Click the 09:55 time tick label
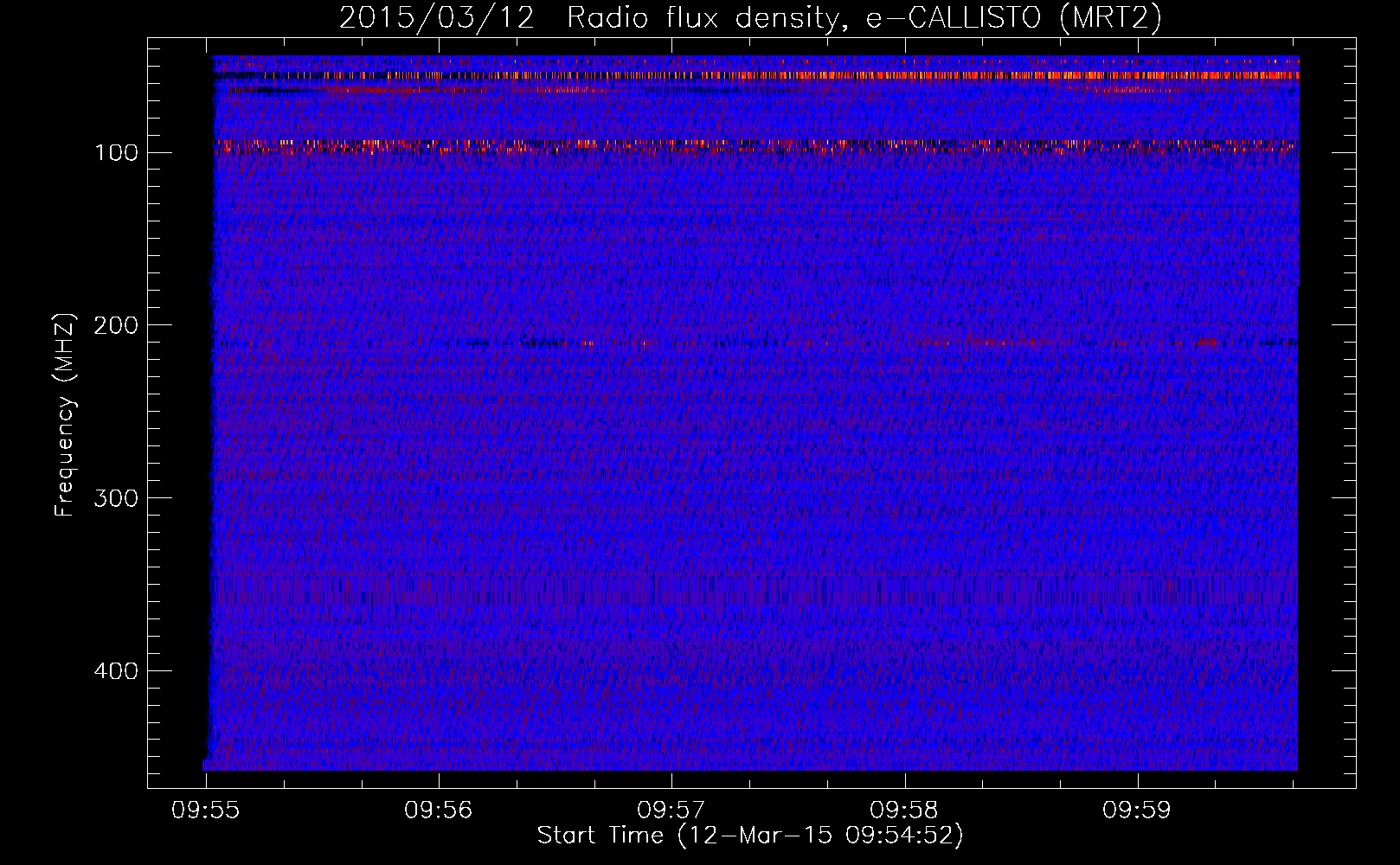Screen dimensions: 1400x865 206,811
